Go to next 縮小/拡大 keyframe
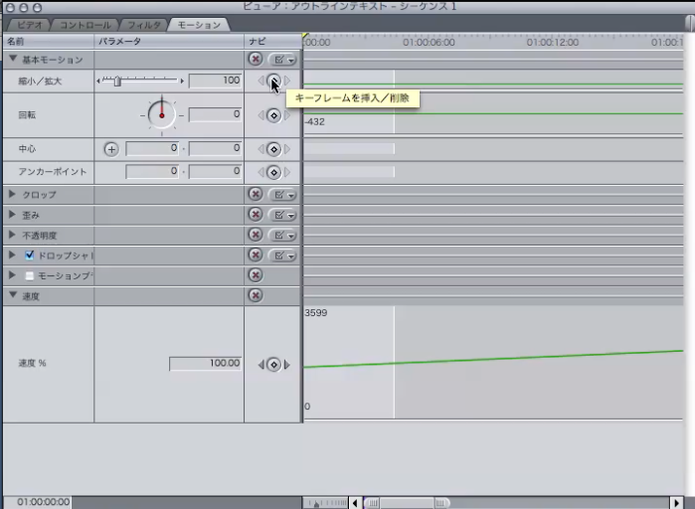The height and width of the screenshot is (509, 695). (x=287, y=81)
